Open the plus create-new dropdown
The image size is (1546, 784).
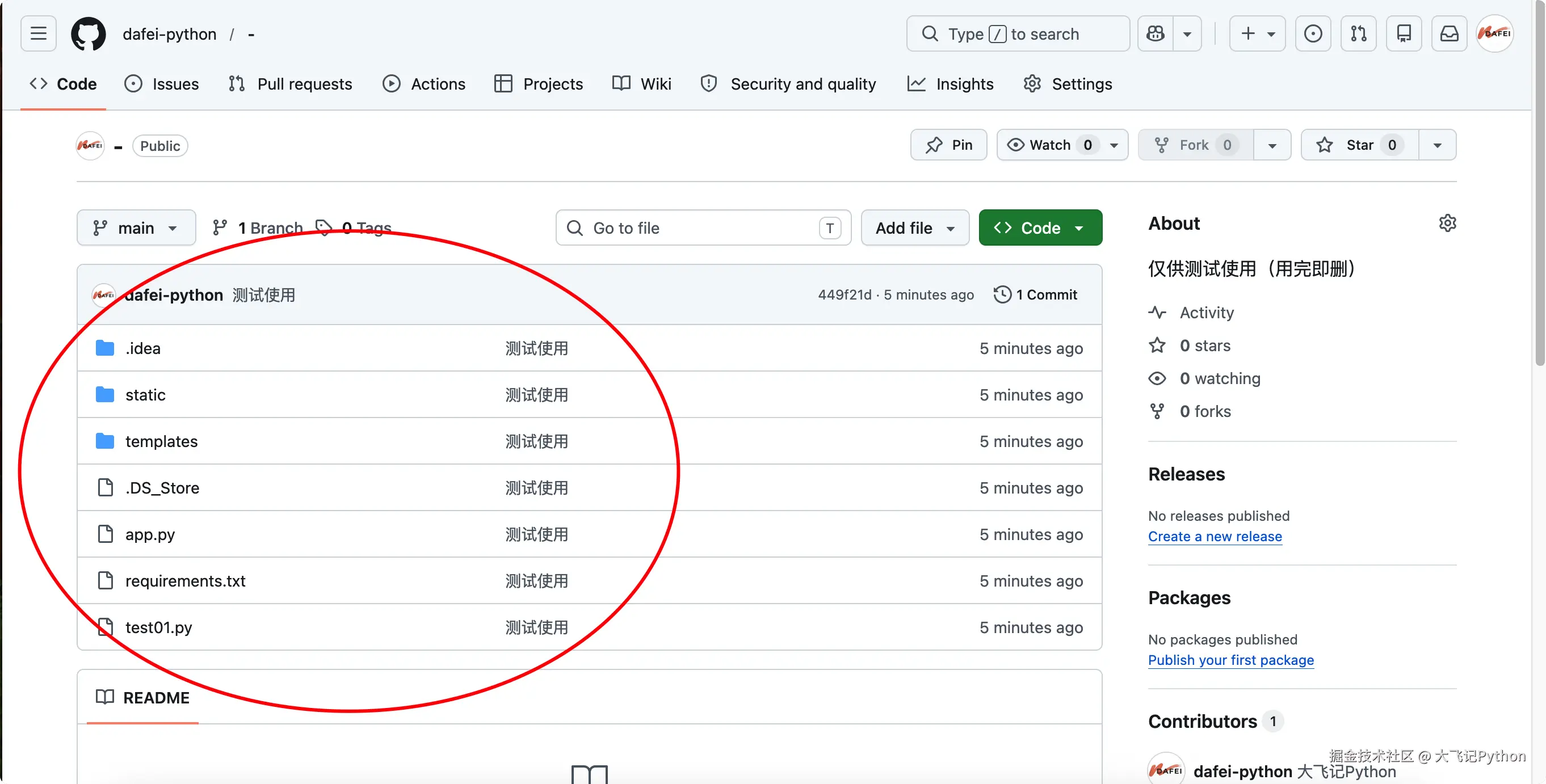coord(1257,33)
